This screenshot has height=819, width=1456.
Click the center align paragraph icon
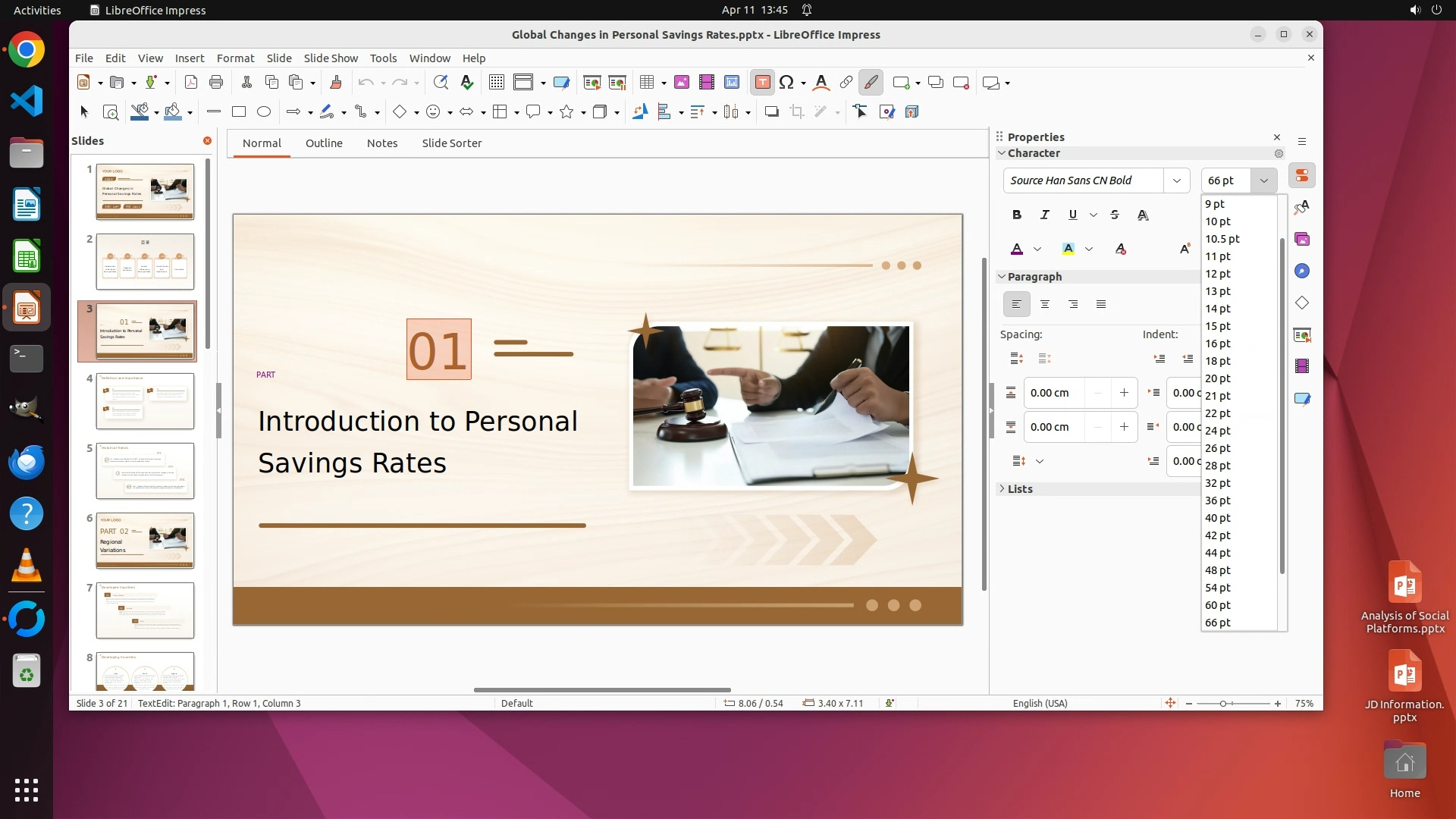pyautogui.click(x=1045, y=305)
